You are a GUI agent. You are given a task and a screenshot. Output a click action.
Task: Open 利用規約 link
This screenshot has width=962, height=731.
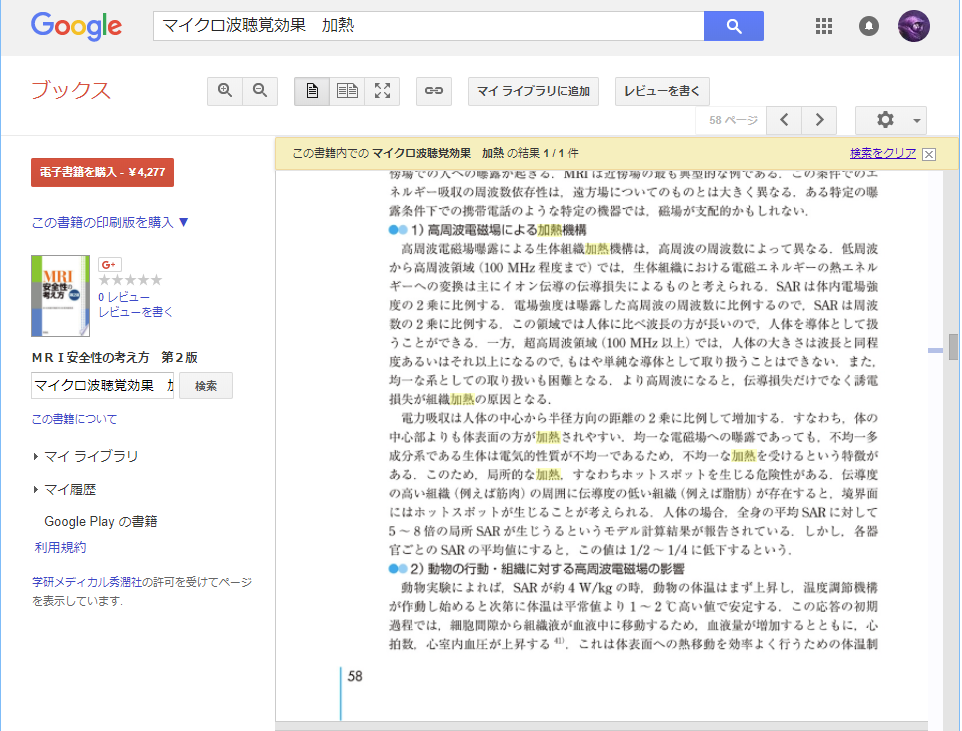60,547
